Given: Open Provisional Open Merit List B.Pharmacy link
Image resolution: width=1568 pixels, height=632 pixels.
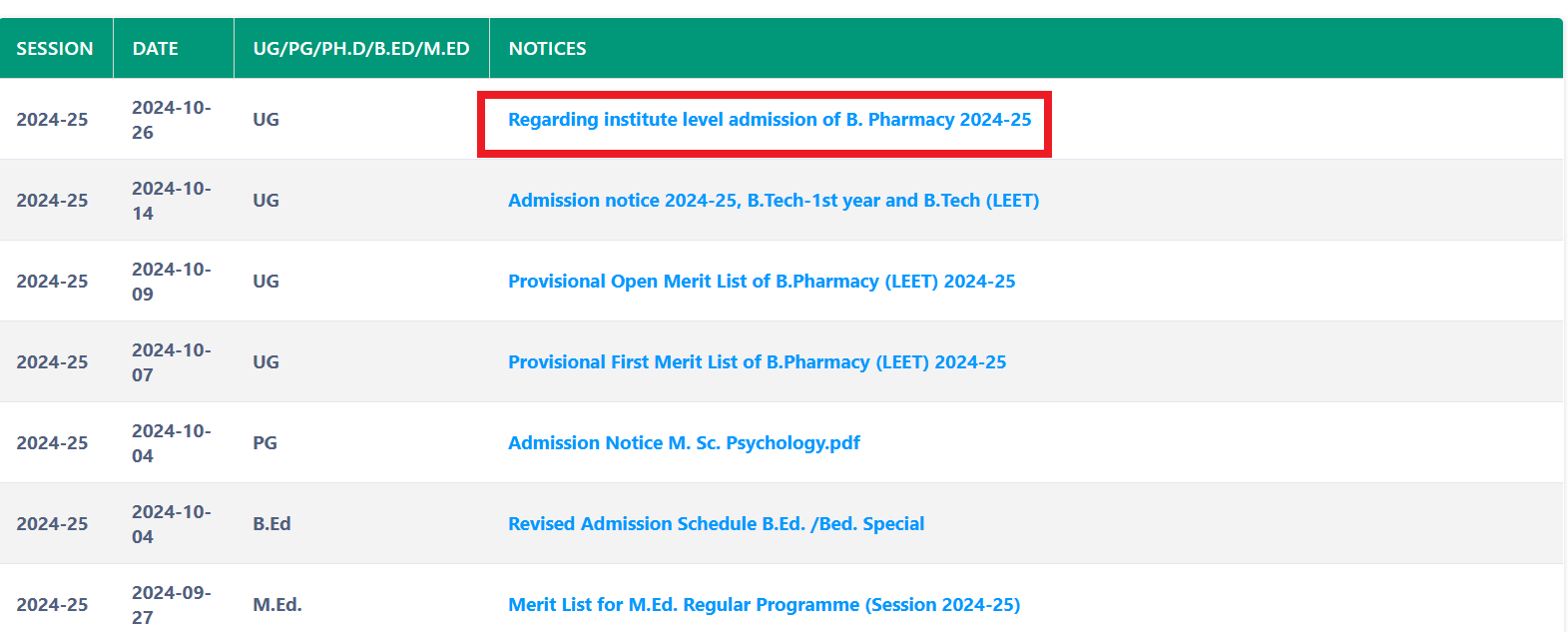Looking at the screenshot, I should [762, 282].
